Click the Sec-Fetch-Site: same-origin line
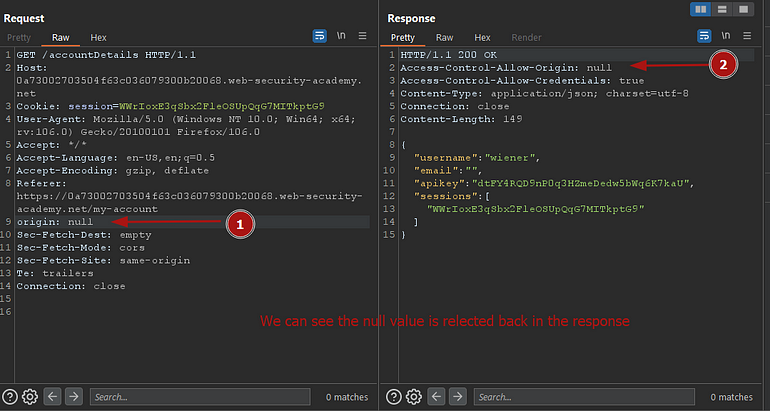The image size is (770, 411). pyautogui.click(x=103, y=260)
